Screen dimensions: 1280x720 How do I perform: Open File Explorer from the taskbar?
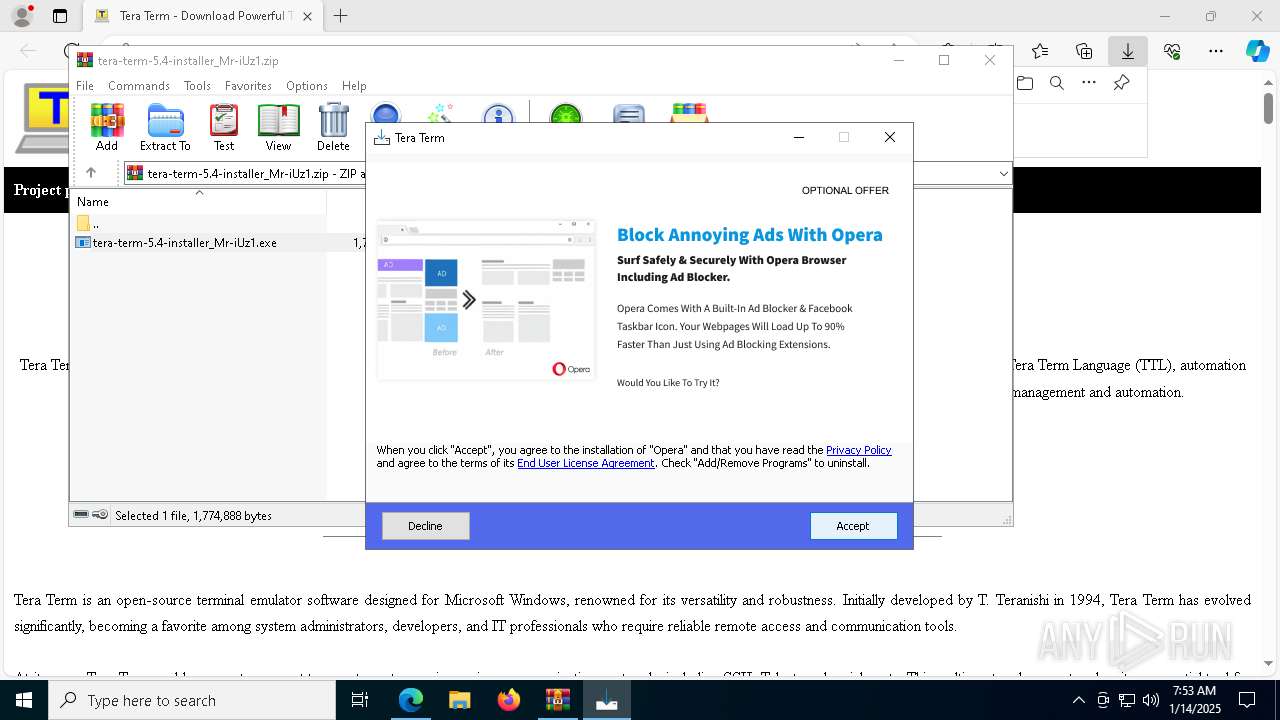460,701
